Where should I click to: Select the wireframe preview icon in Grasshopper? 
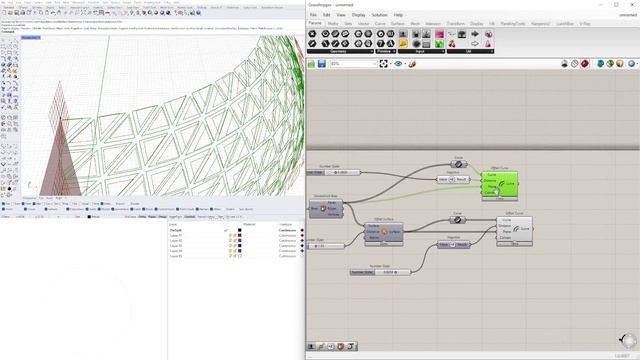click(575, 64)
